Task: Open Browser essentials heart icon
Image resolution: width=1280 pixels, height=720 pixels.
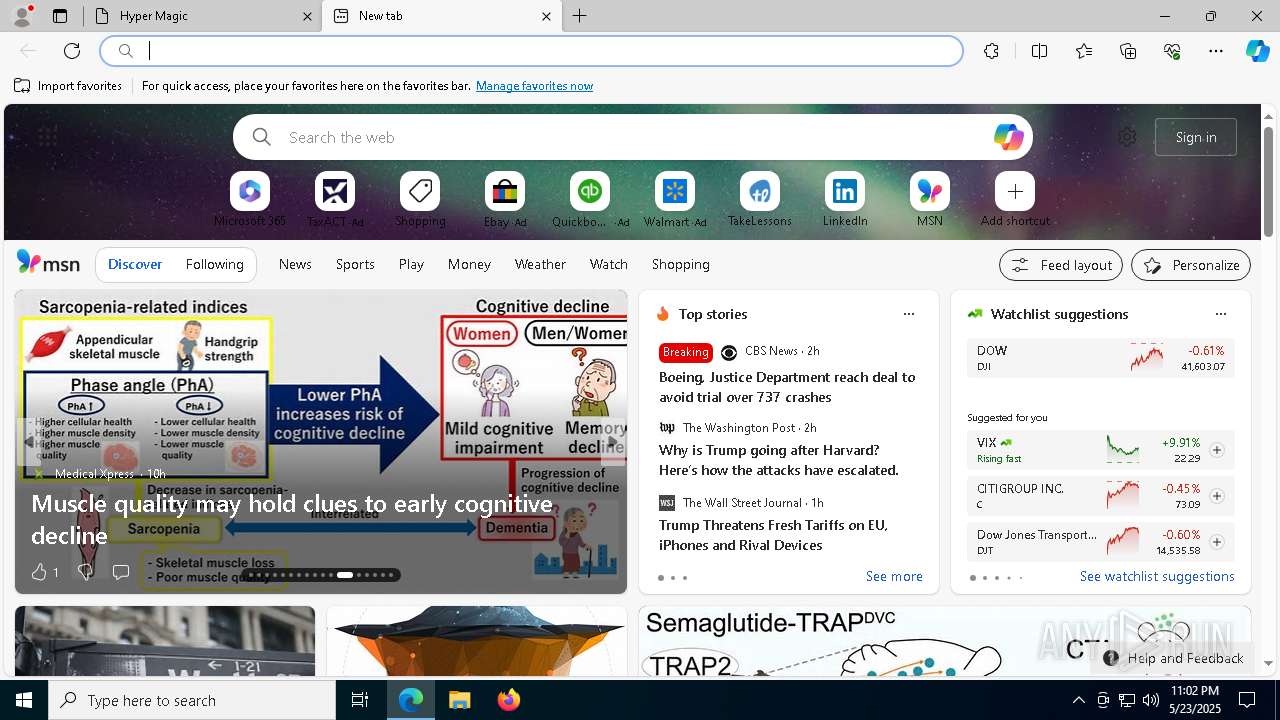Action: tap(1172, 51)
